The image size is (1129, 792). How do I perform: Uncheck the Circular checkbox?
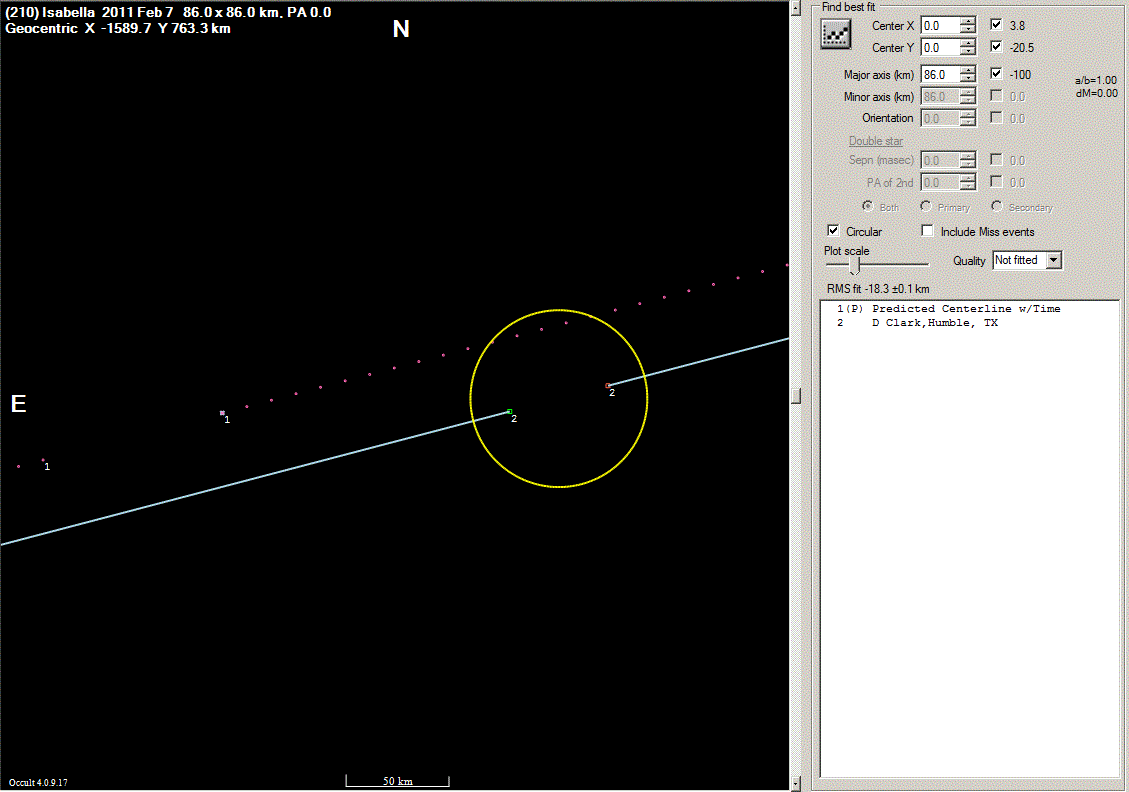pyautogui.click(x=833, y=231)
